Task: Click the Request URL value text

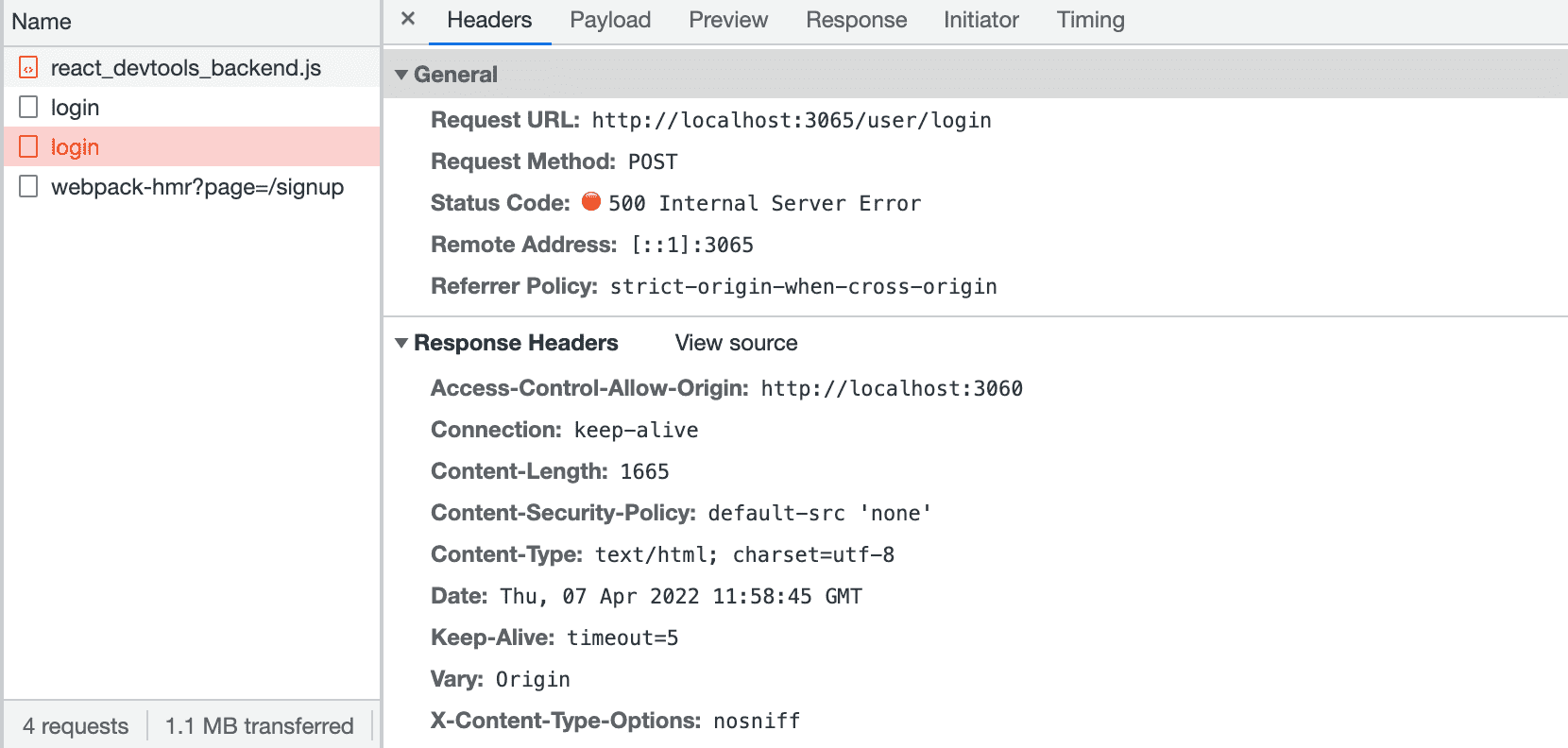Action: tap(791, 121)
